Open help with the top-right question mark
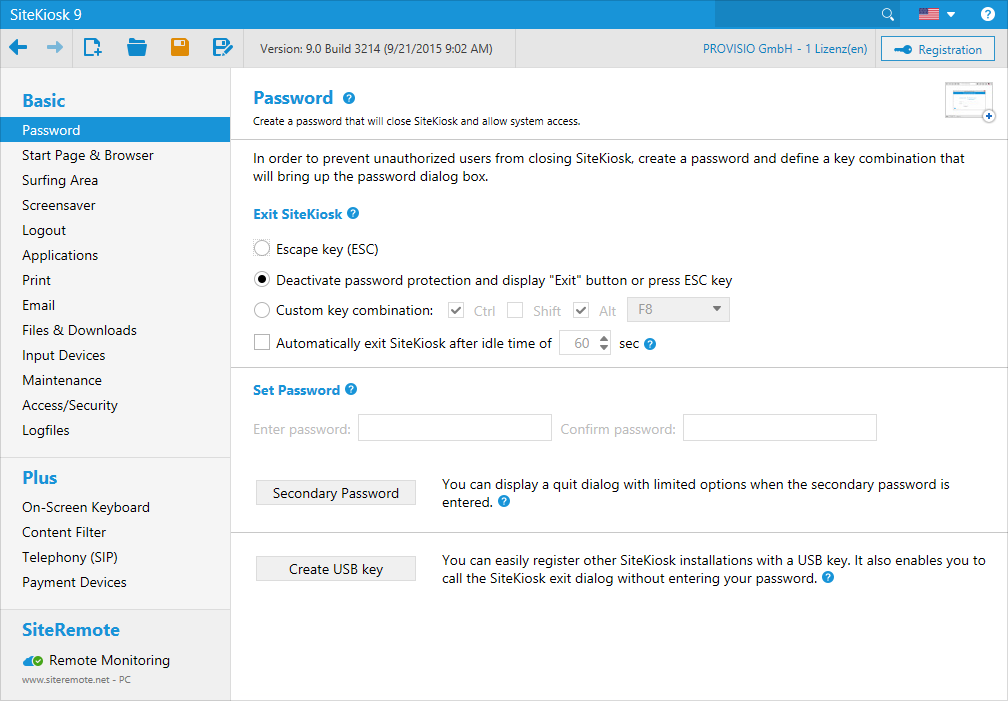The height and width of the screenshot is (701, 1008). click(987, 14)
